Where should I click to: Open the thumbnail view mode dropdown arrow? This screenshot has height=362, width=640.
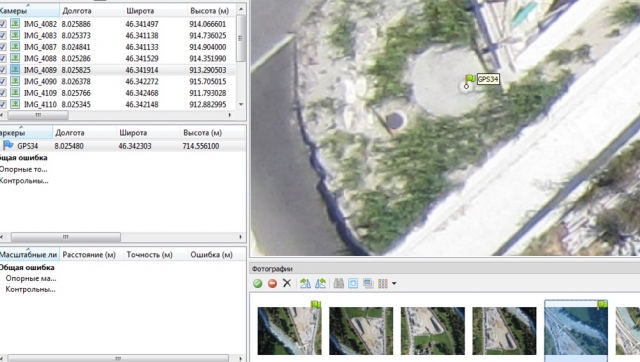[394, 283]
